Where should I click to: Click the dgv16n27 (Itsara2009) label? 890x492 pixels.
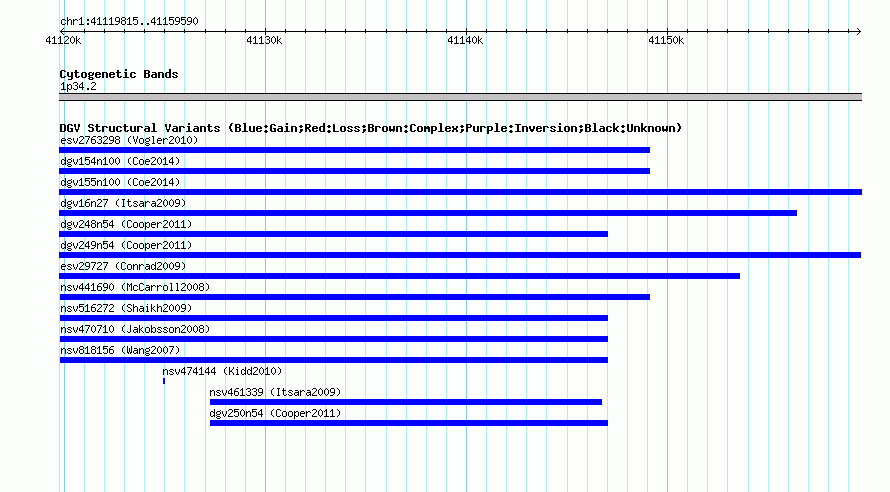point(123,203)
